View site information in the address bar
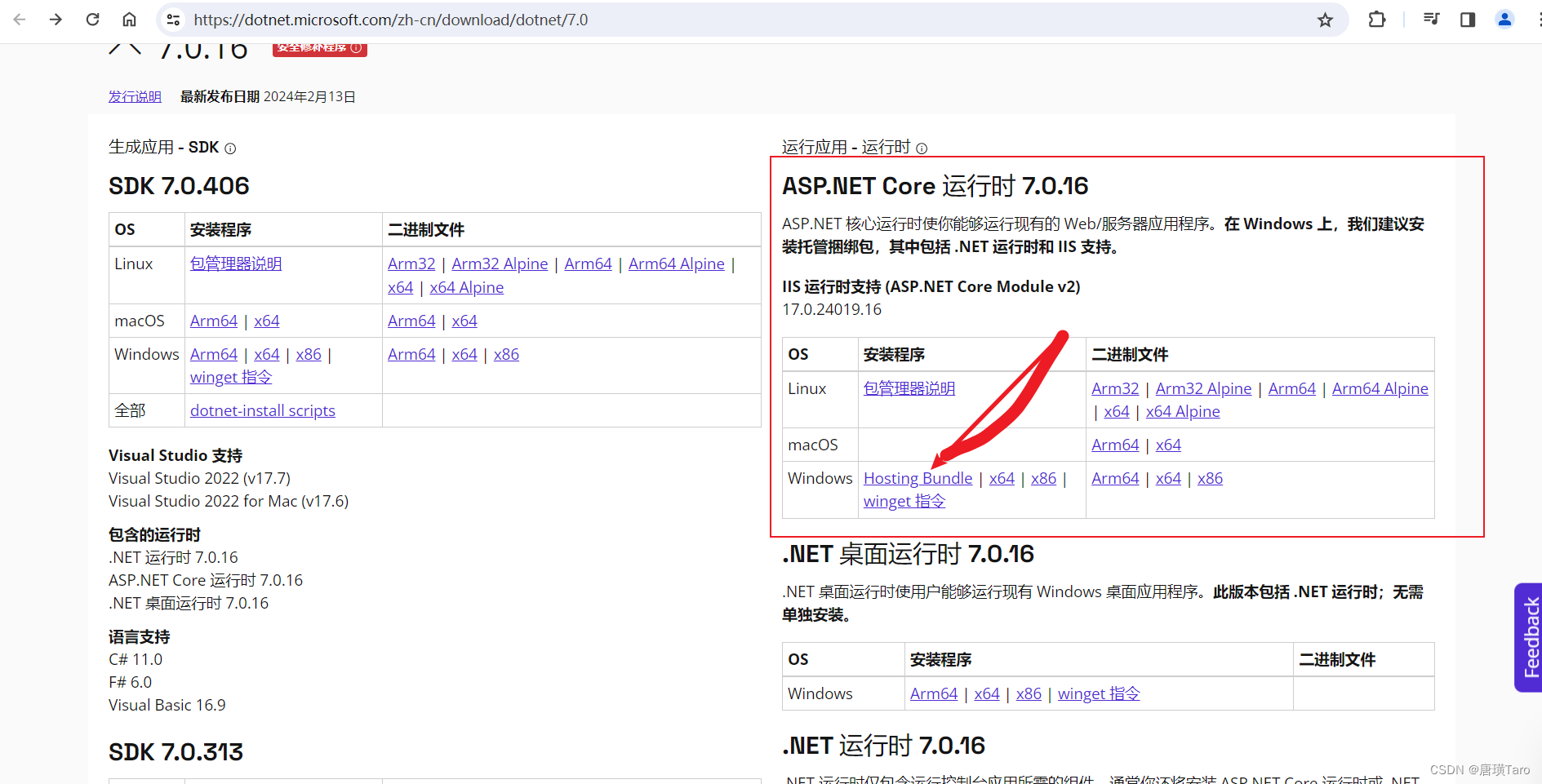This screenshot has width=1542, height=784. pyautogui.click(x=173, y=20)
